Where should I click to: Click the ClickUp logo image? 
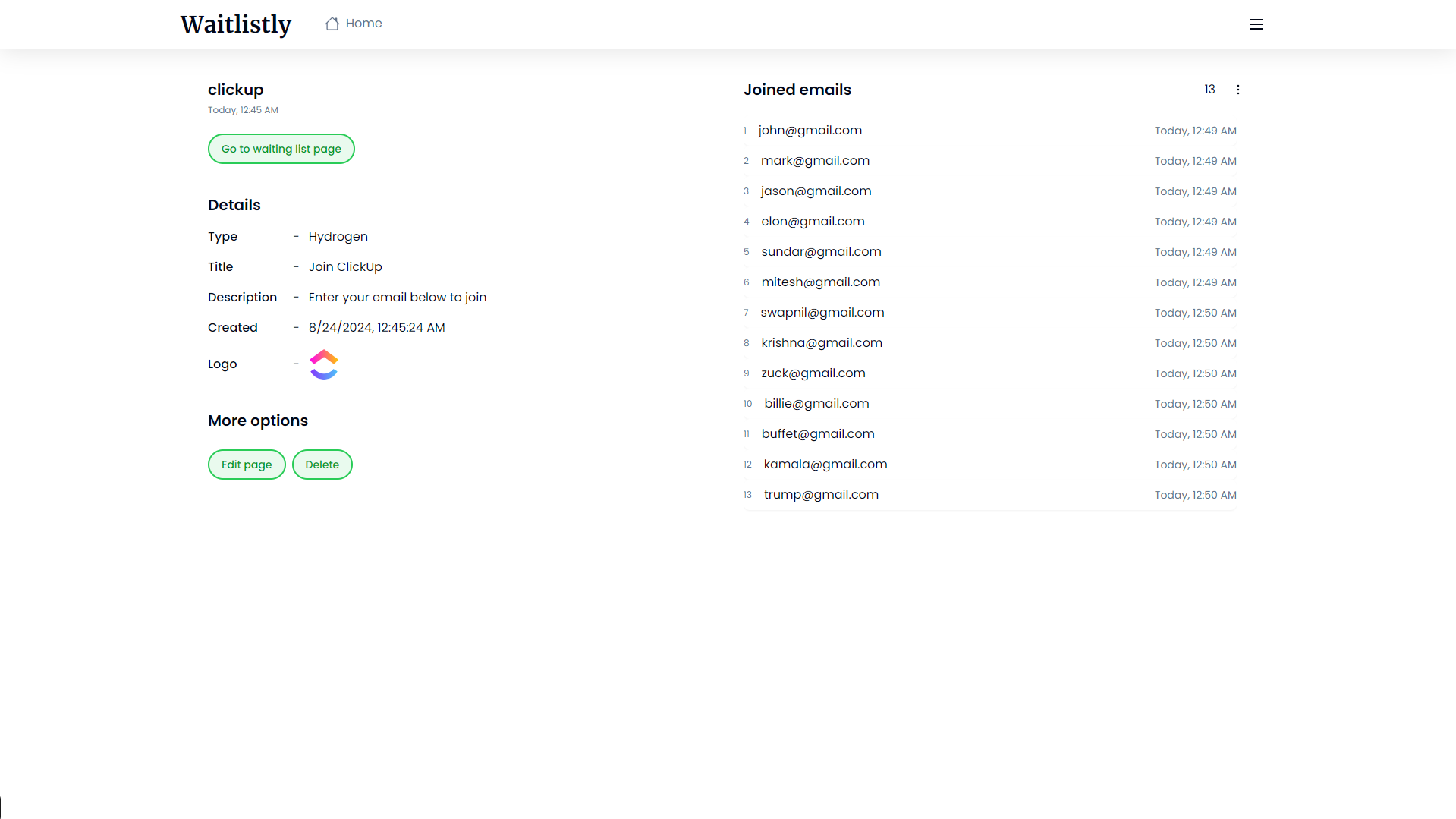pyautogui.click(x=324, y=364)
